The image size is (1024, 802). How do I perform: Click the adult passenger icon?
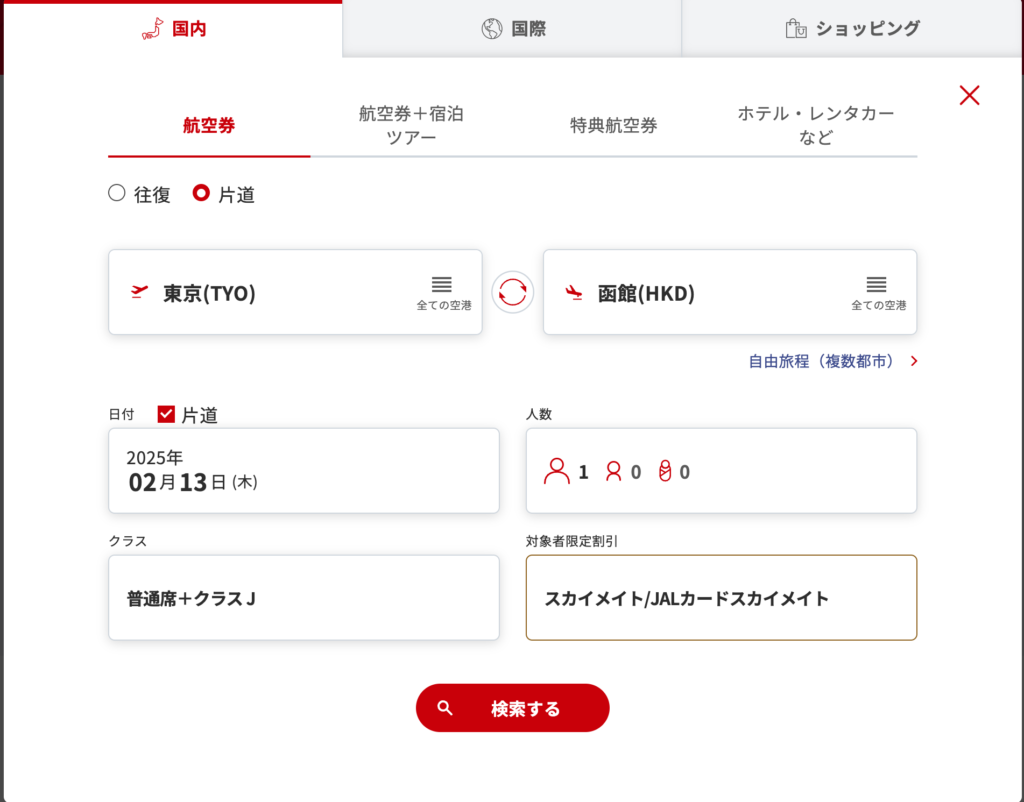point(556,471)
